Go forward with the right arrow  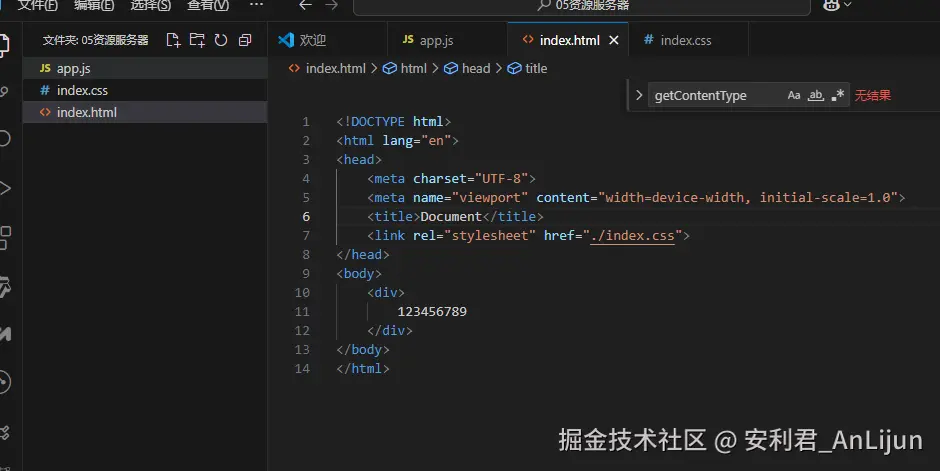click(331, 5)
